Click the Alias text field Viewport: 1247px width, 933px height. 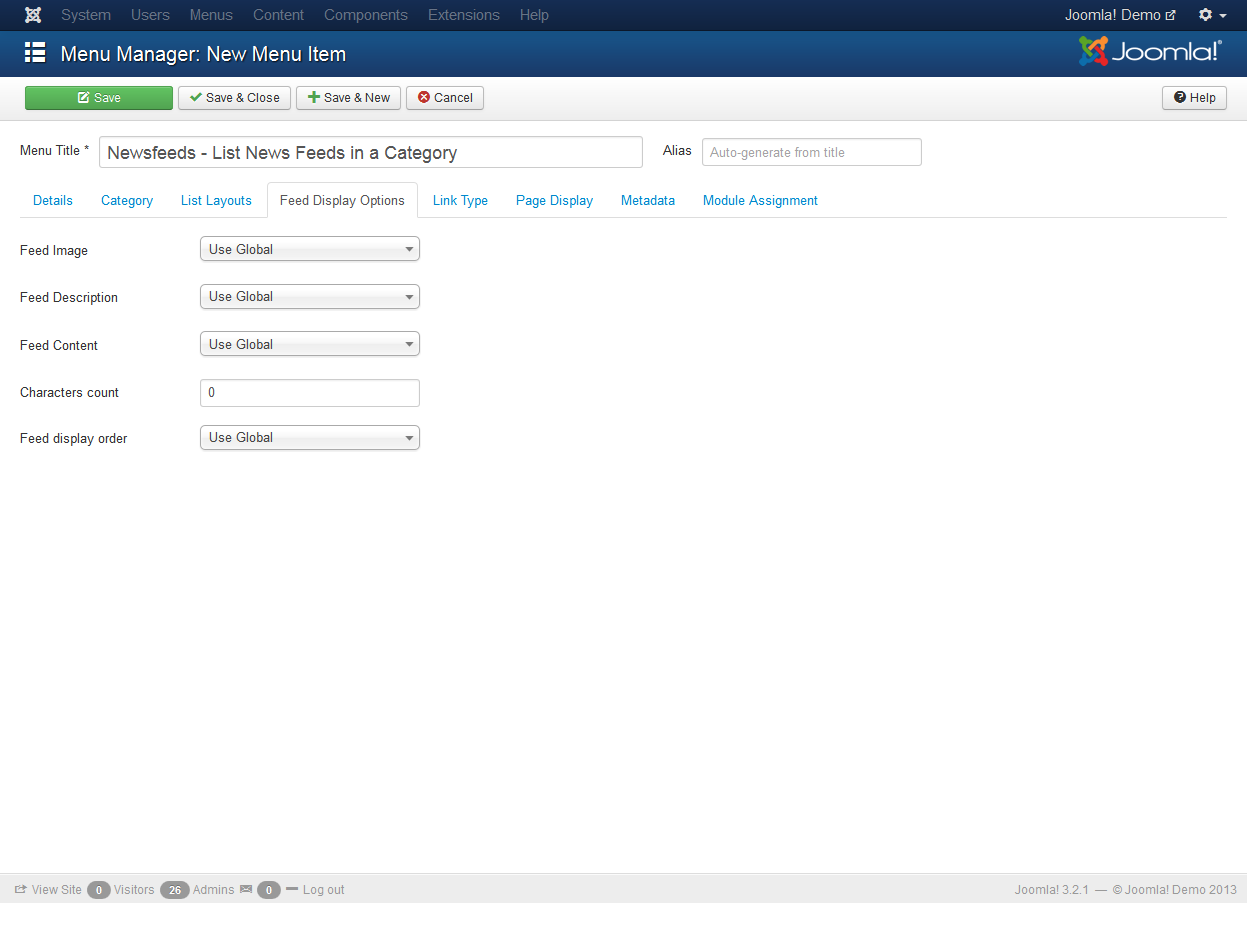[x=811, y=153]
